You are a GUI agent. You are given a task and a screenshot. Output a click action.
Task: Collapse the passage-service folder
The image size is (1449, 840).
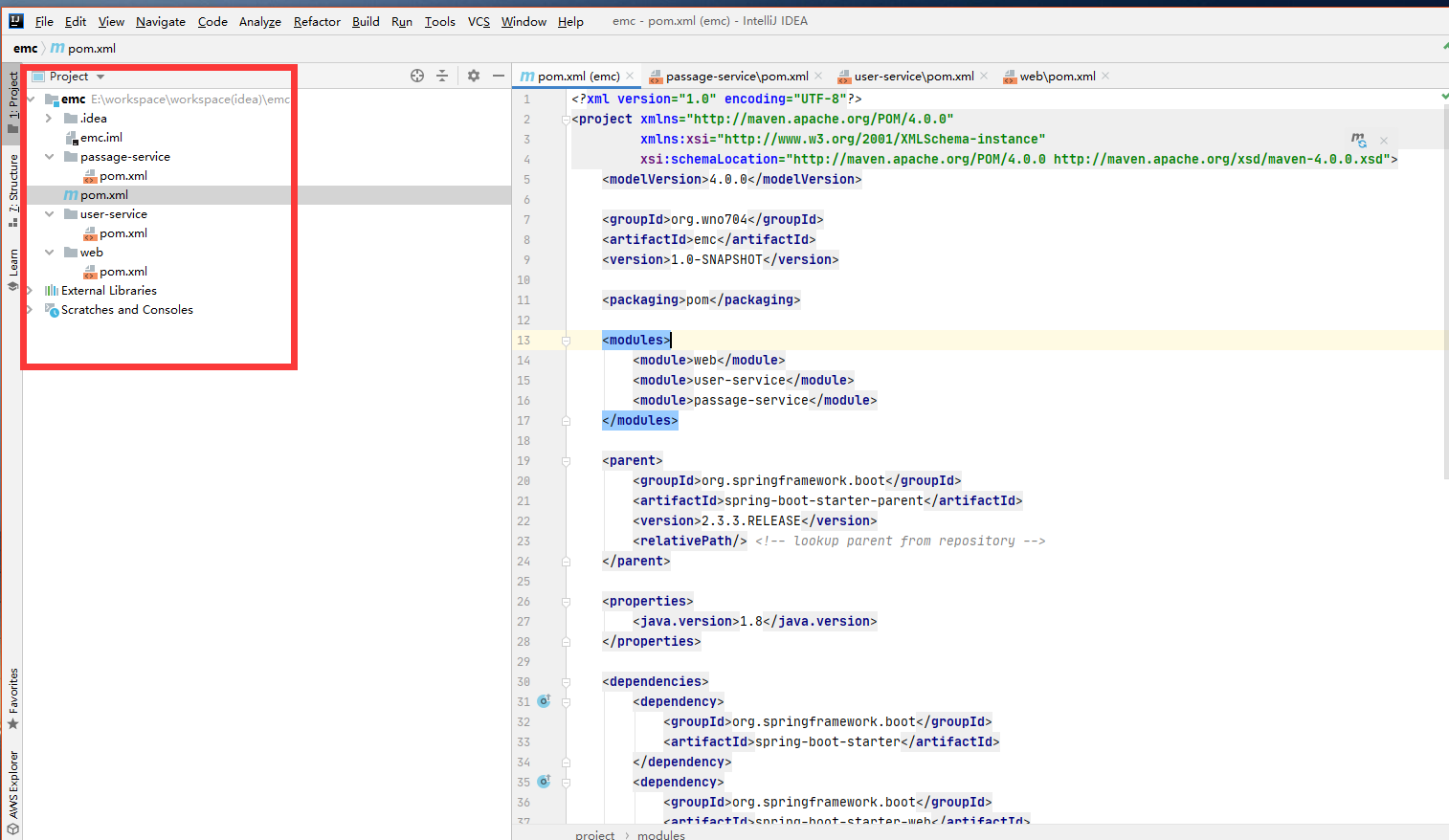pyautogui.click(x=49, y=157)
